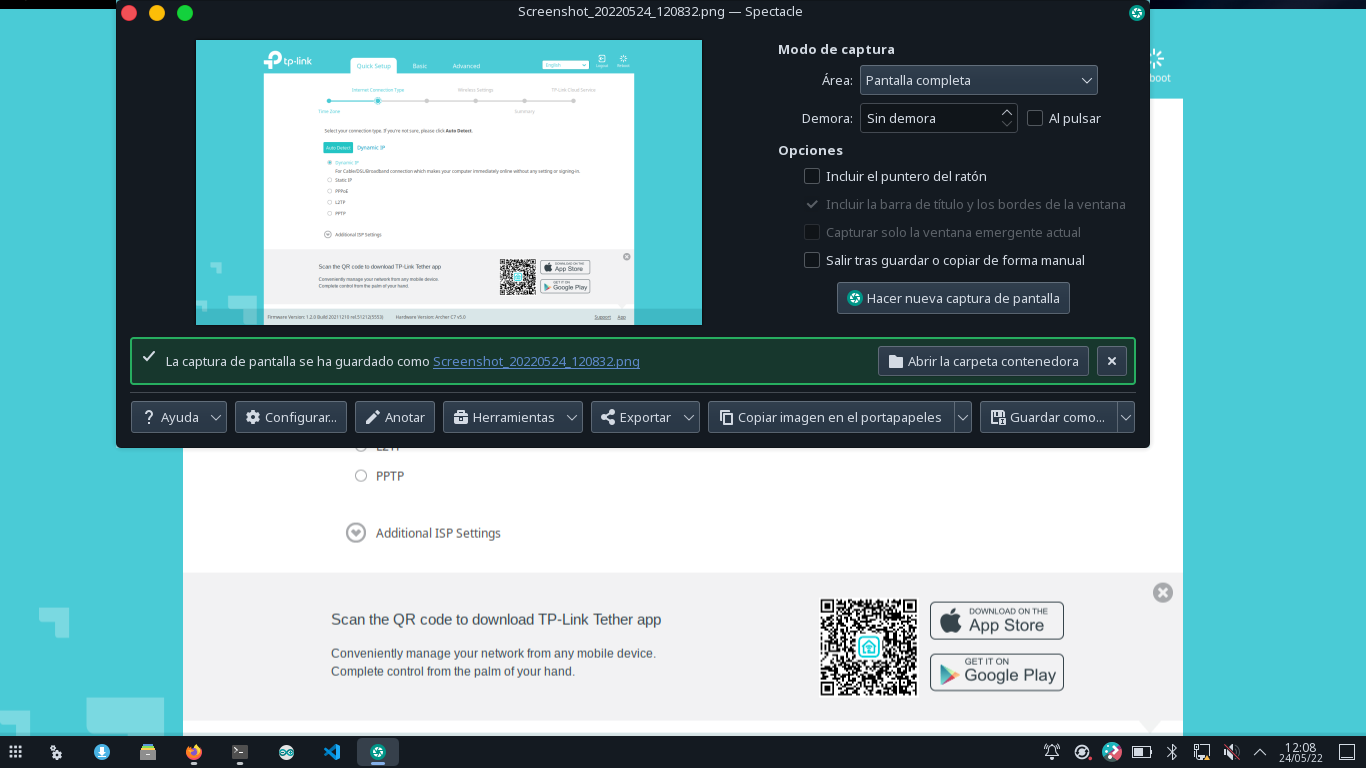Open the network connections tray icon

[1202, 752]
